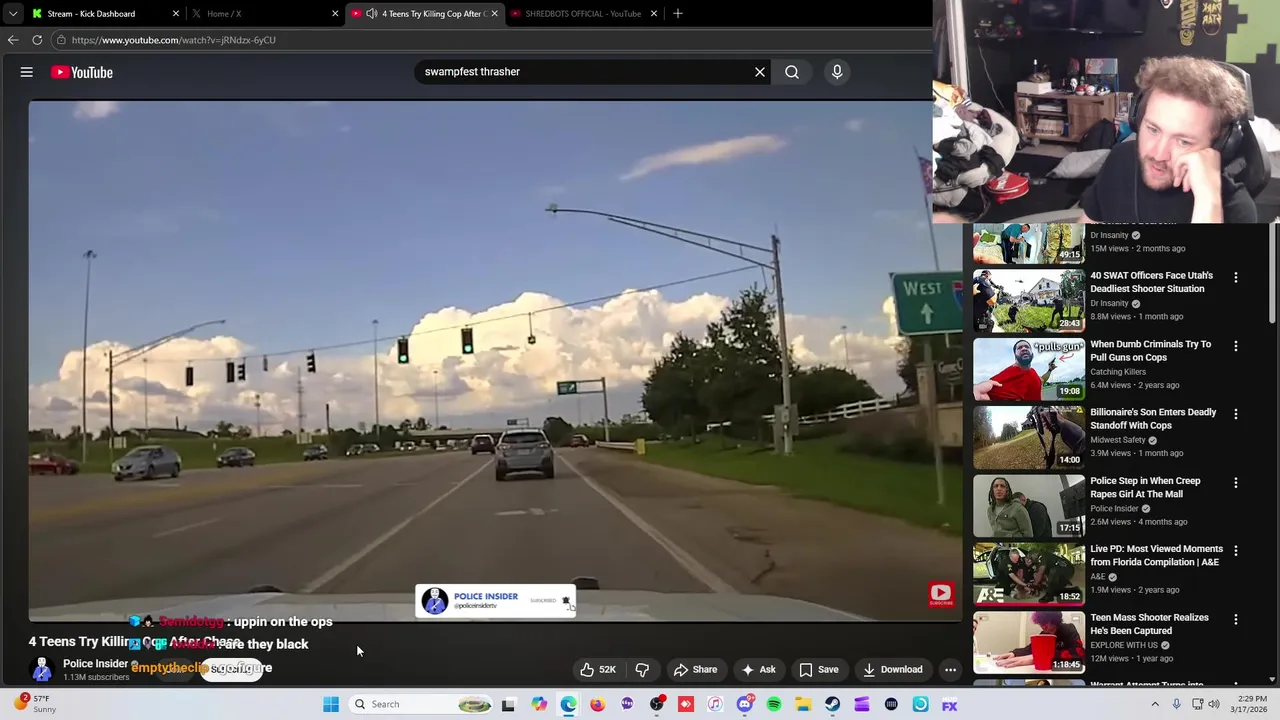Screen dimensions: 1280x720
Task: Save video to a playlist
Action: pos(819,670)
